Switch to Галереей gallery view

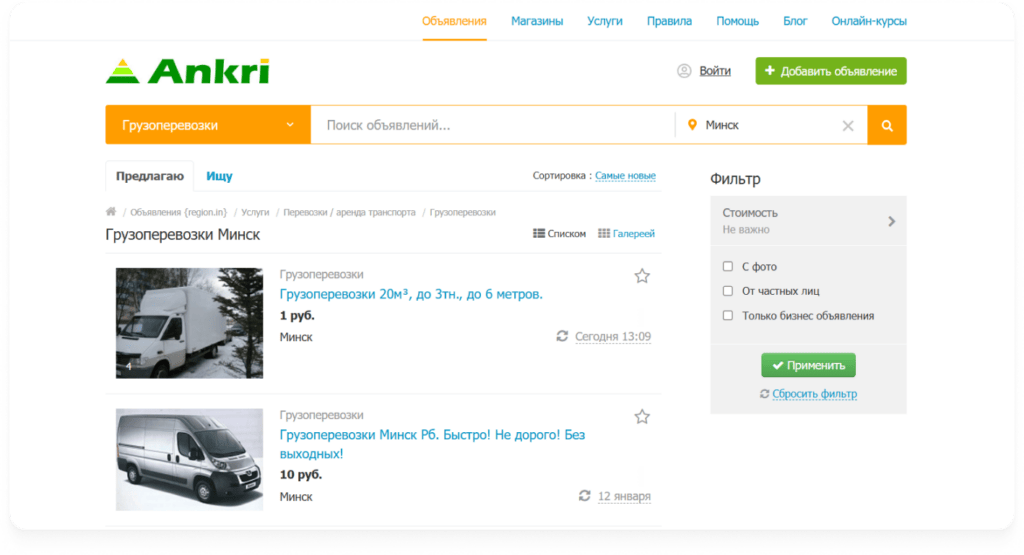click(x=626, y=234)
